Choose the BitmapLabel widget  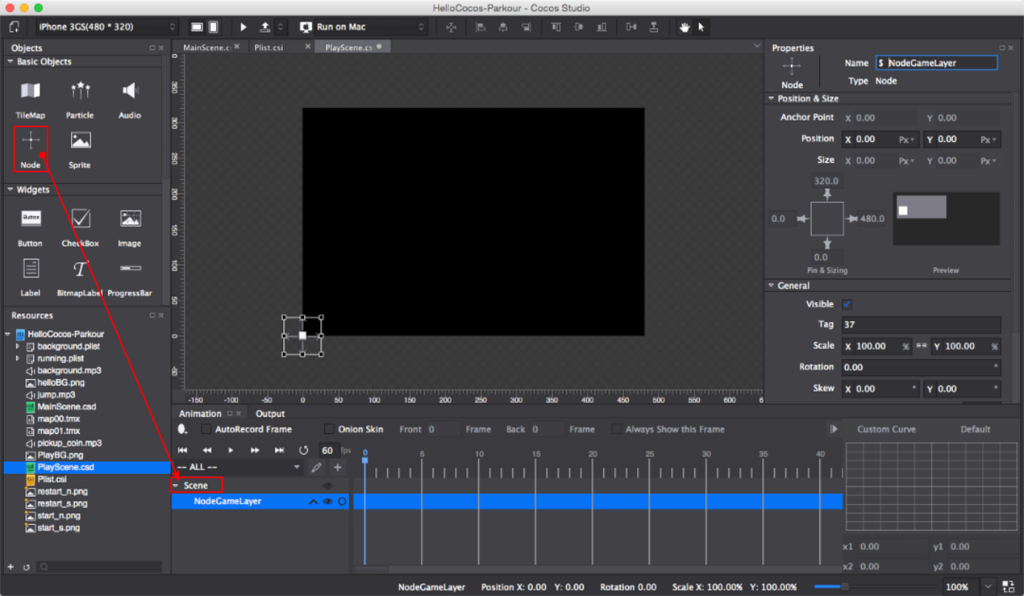tap(80, 277)
